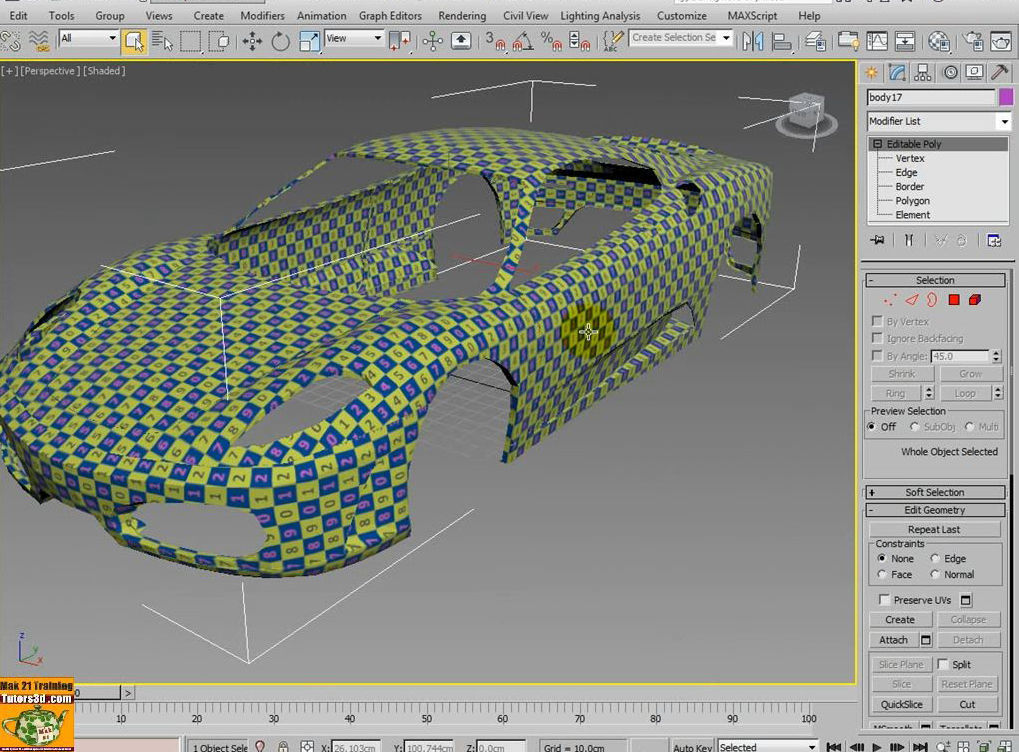Screen dimensions: 1019x752
Task: Pick the Rectangular Selection Region tool
Action: [190, 41]
